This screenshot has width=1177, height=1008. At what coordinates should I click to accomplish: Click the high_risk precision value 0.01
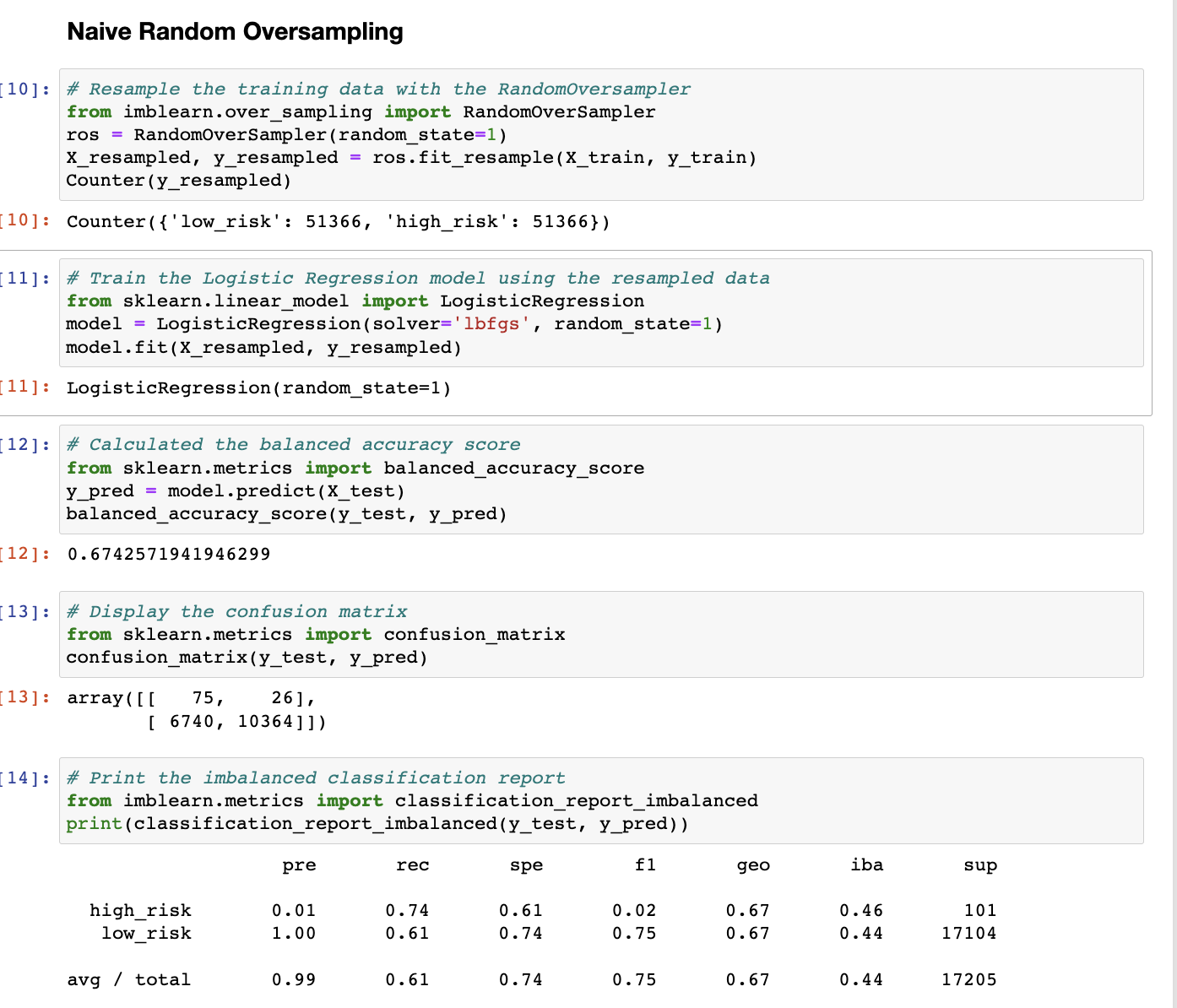pos(294,911)
